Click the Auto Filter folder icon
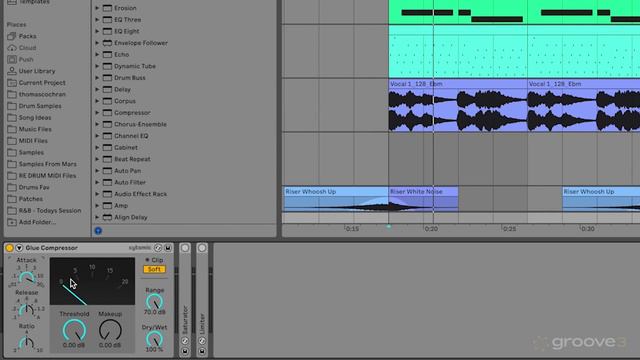 pyautogui.click(x=107, y=182)
